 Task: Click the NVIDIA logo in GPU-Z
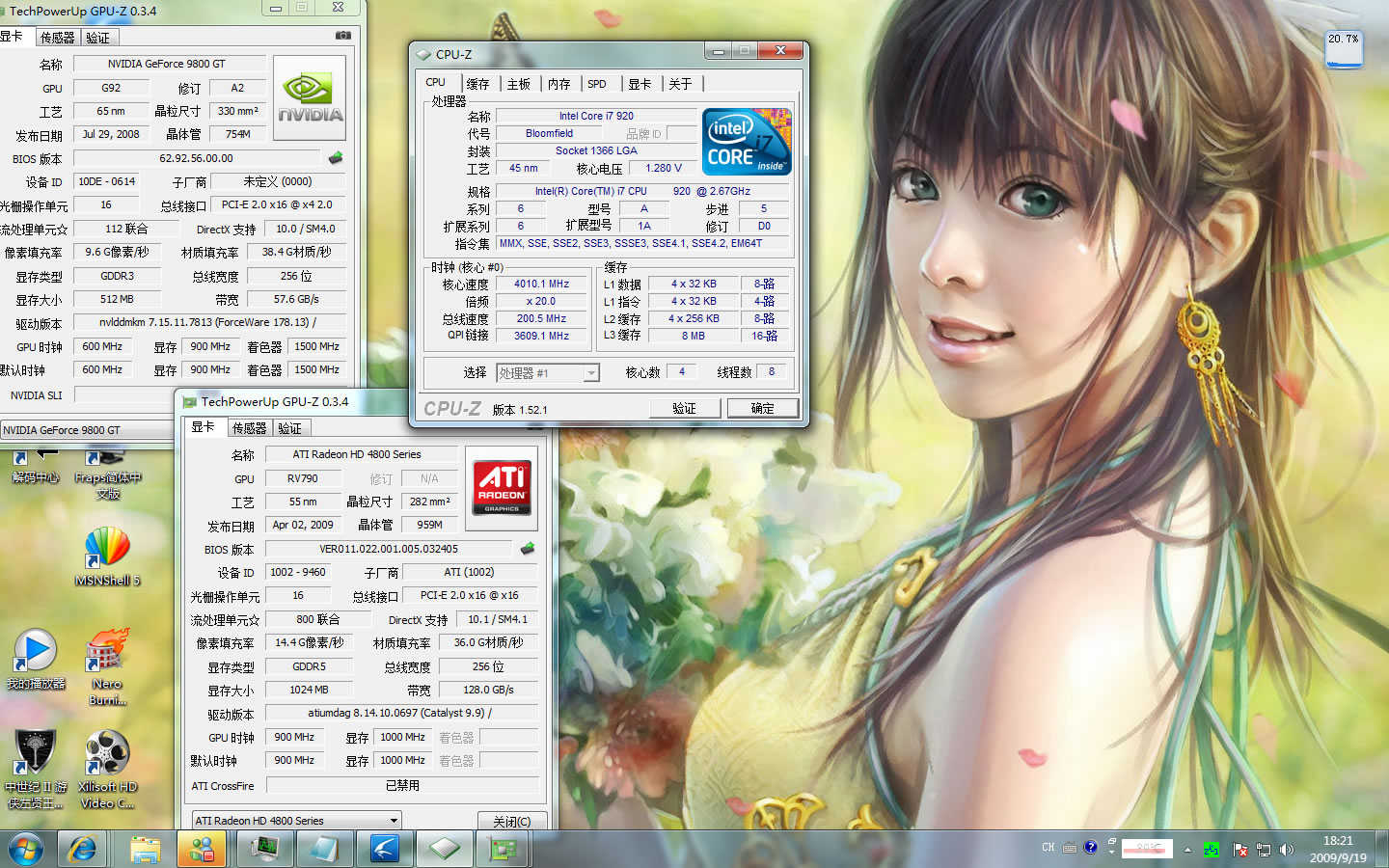310,98
